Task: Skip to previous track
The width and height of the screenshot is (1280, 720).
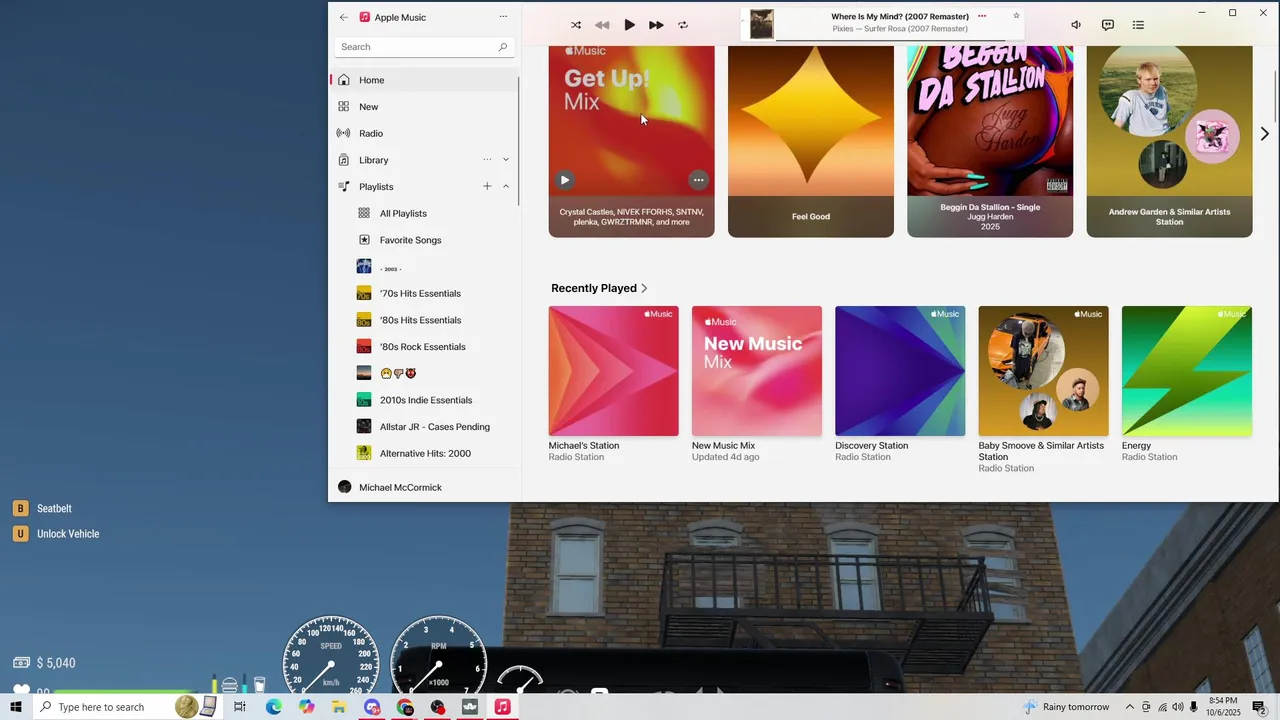Action: pos(602,25)
